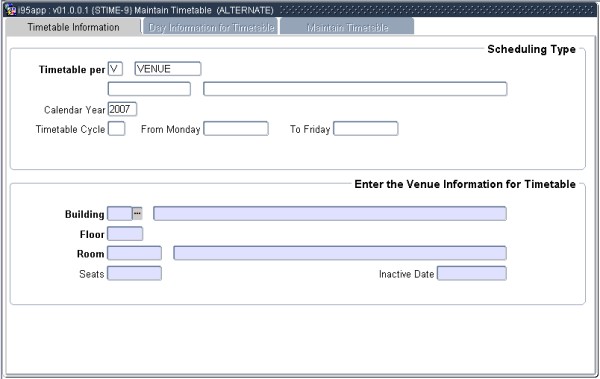The width and height of the screenshot is (600, 379).
Task: Focus the From Monday date field
Action: (236, 129)
